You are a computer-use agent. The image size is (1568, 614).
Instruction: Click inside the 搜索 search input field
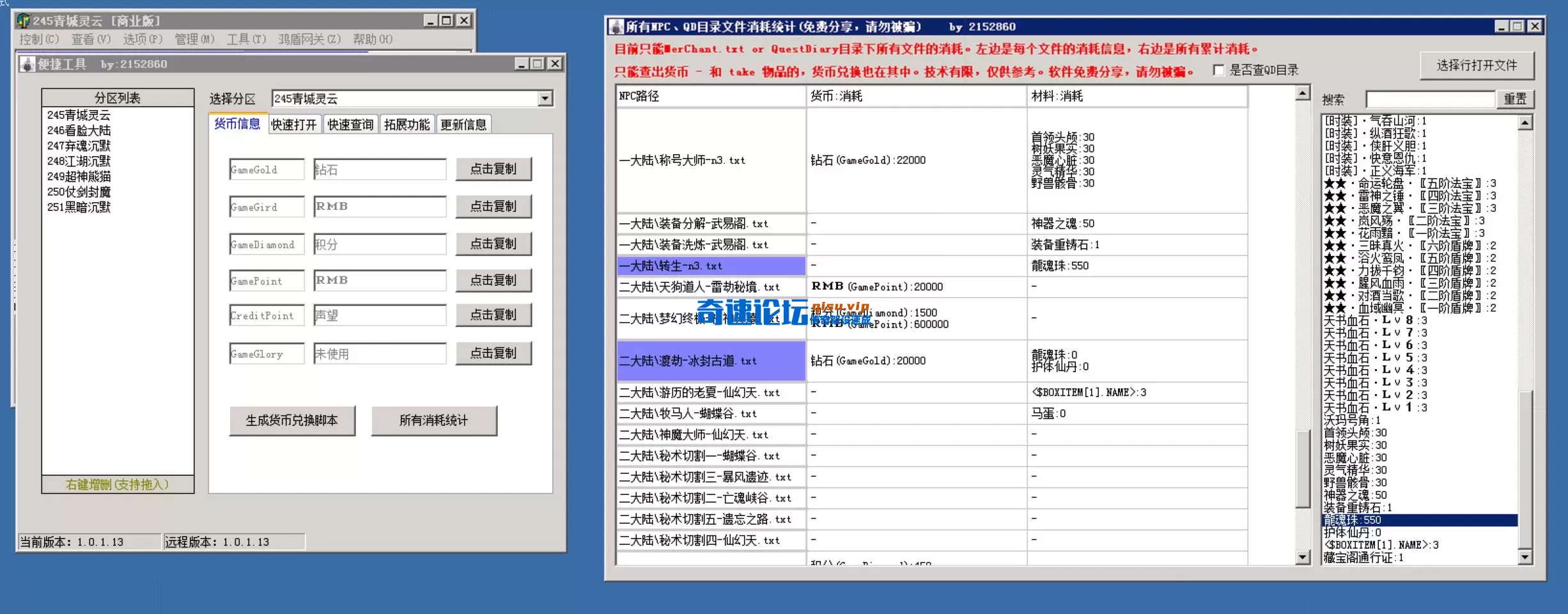1430,99
